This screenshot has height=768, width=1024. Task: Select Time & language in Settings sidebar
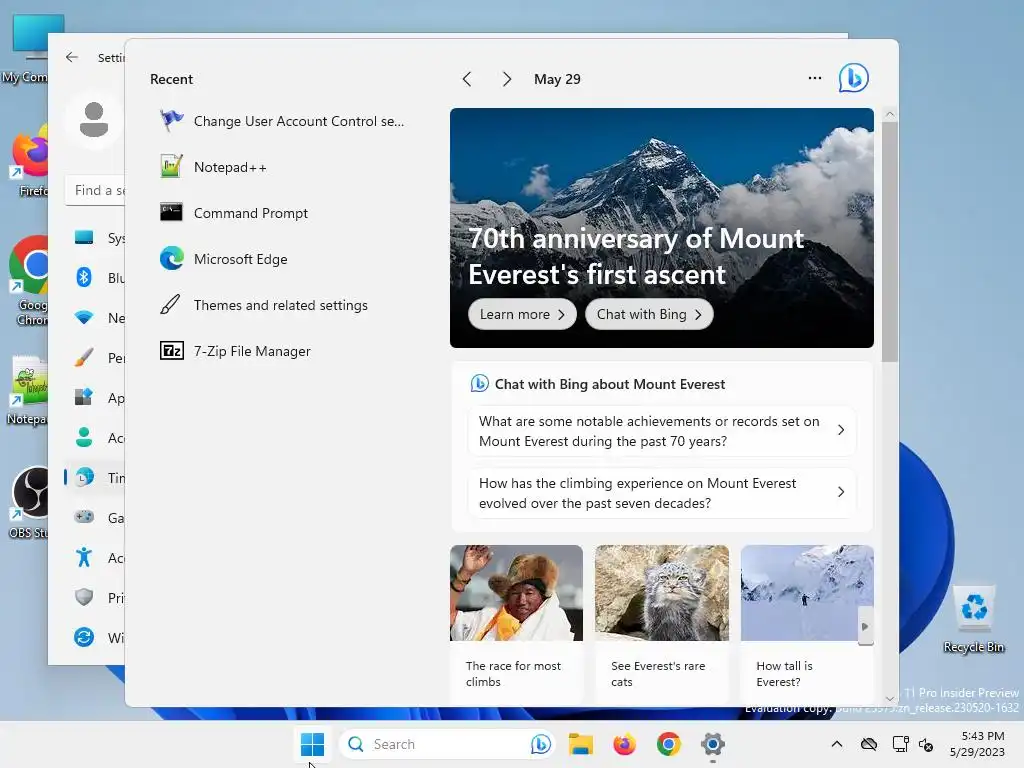(x=97, y=477)
